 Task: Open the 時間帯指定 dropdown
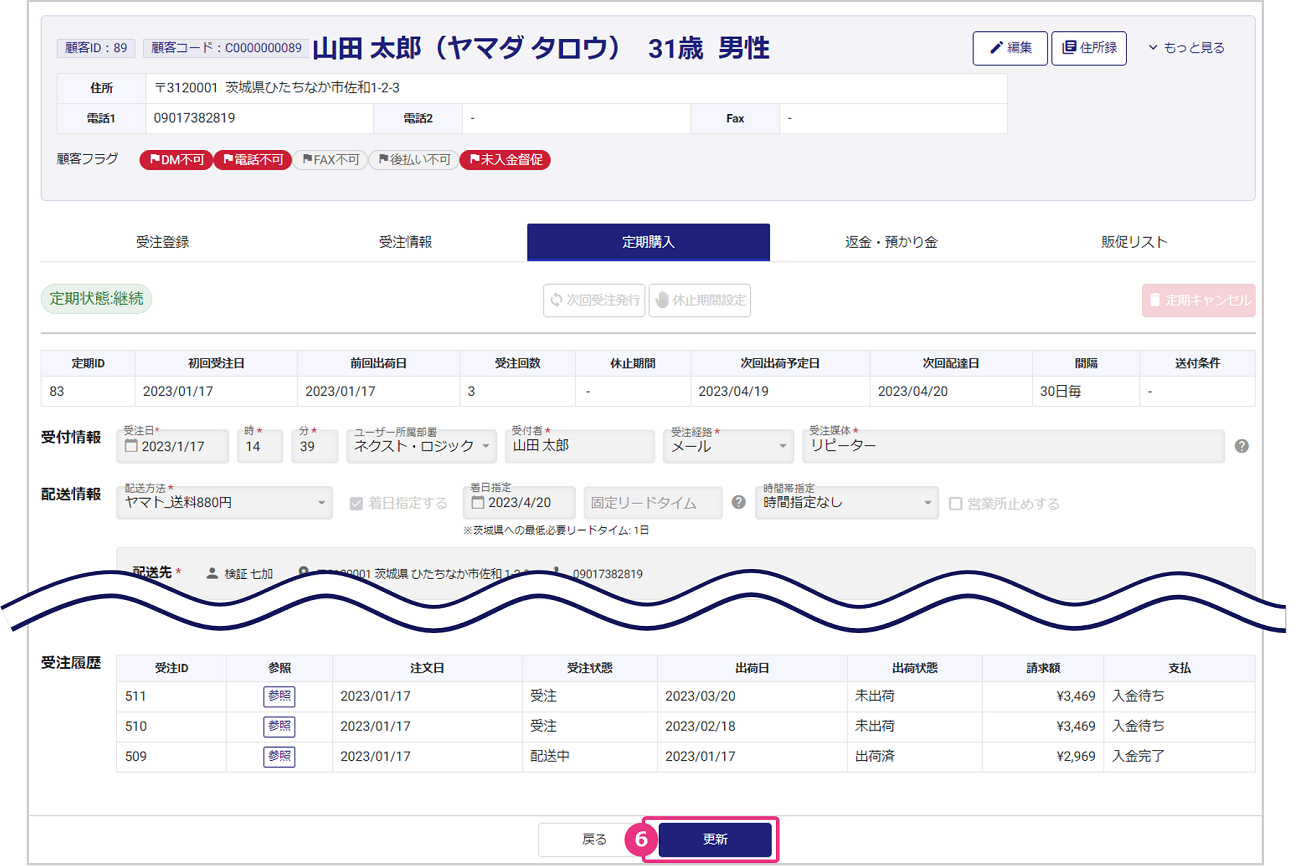(x=846, y=503)
